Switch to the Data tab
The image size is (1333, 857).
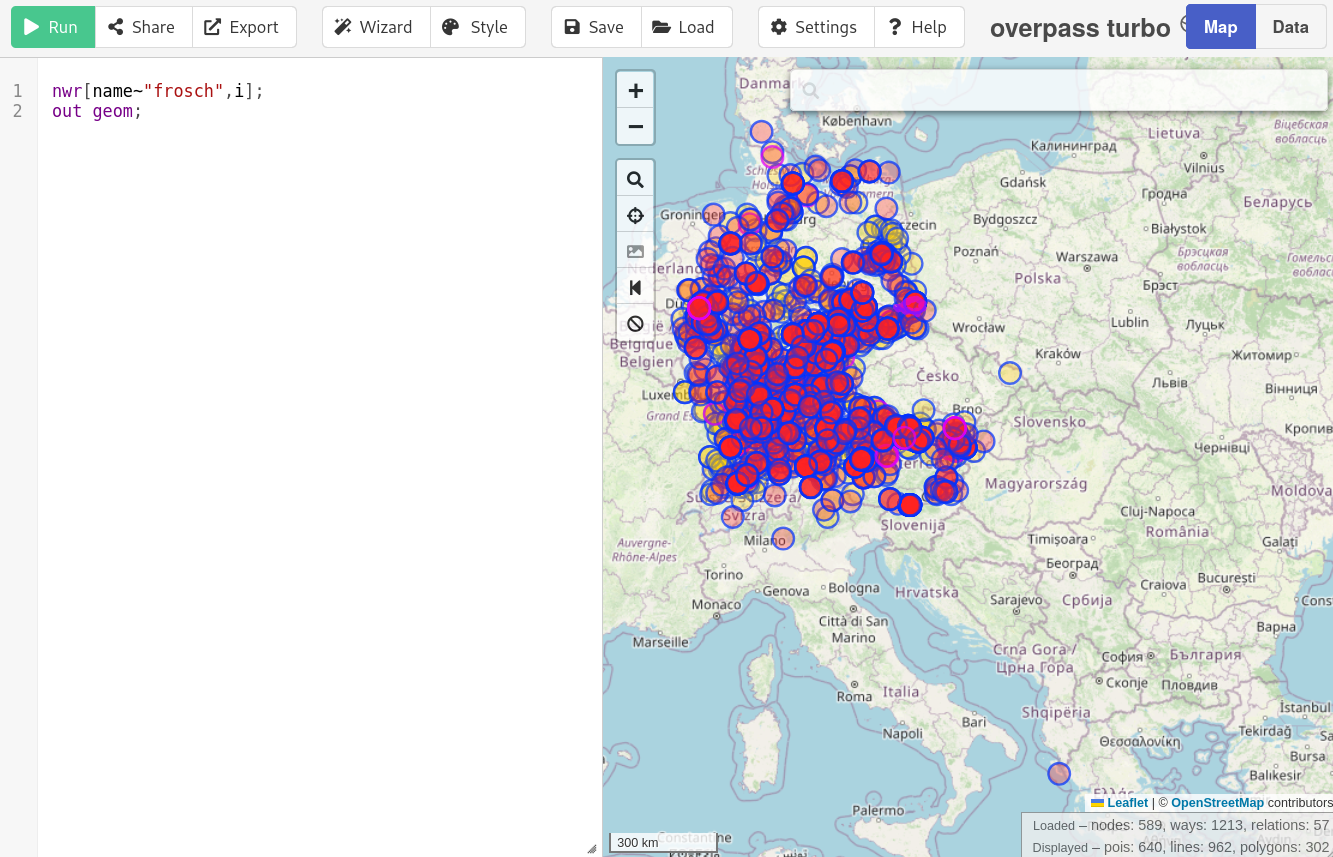pos(1290,27)
